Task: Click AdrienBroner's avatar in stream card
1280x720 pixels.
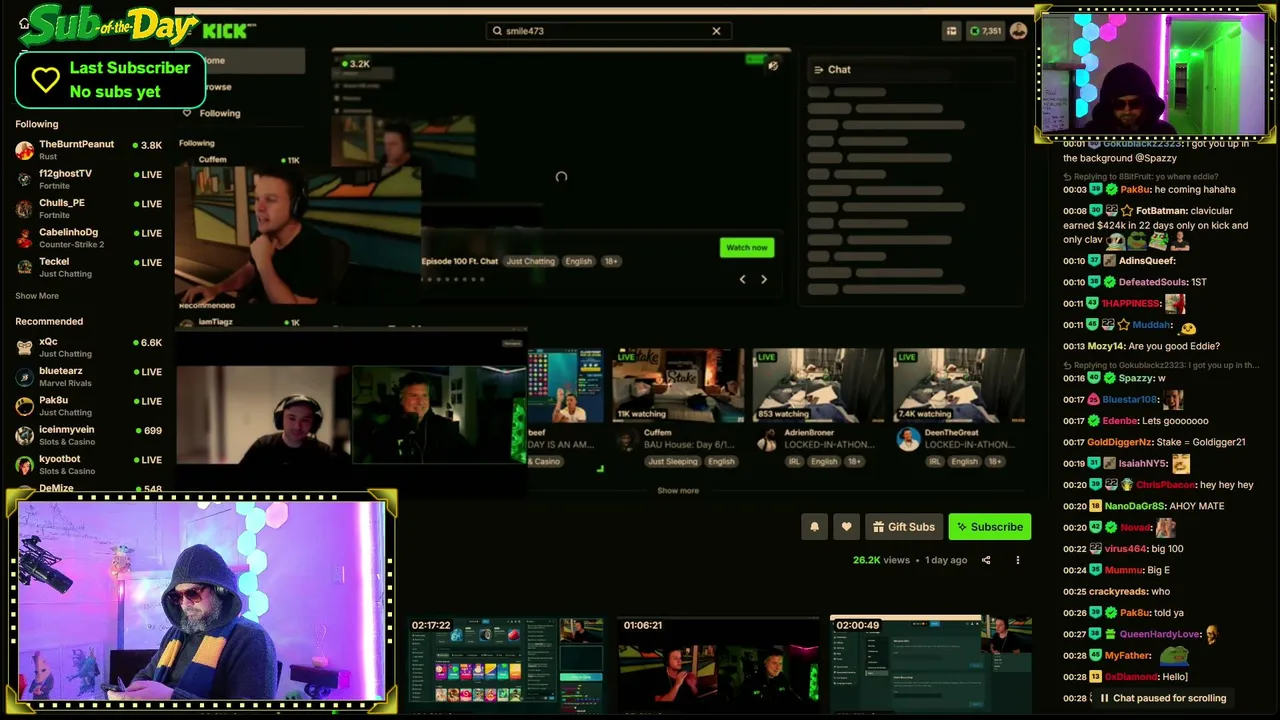Action: point(767,440)
